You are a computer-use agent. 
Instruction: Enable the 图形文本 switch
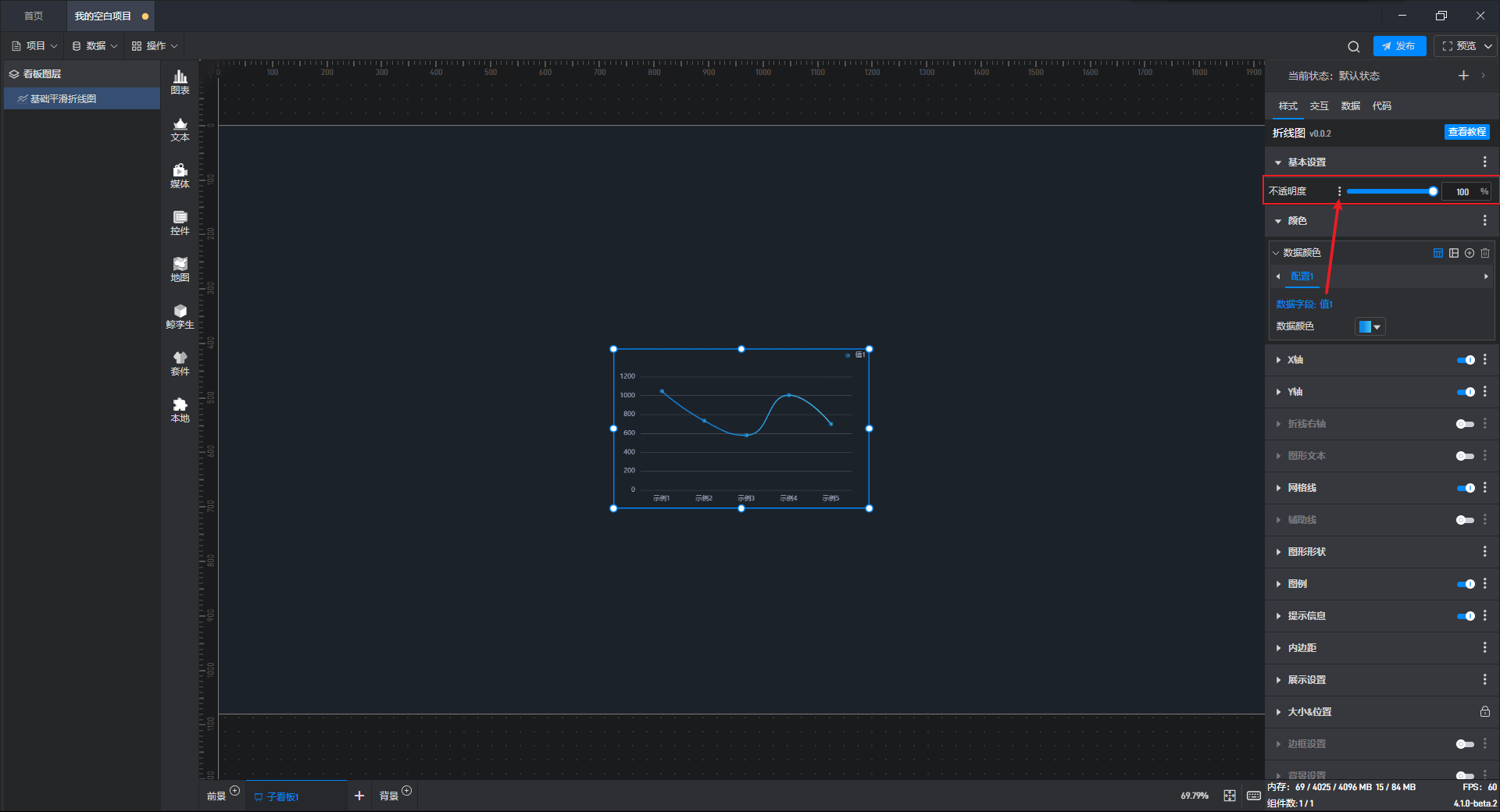coord(1466,456)
